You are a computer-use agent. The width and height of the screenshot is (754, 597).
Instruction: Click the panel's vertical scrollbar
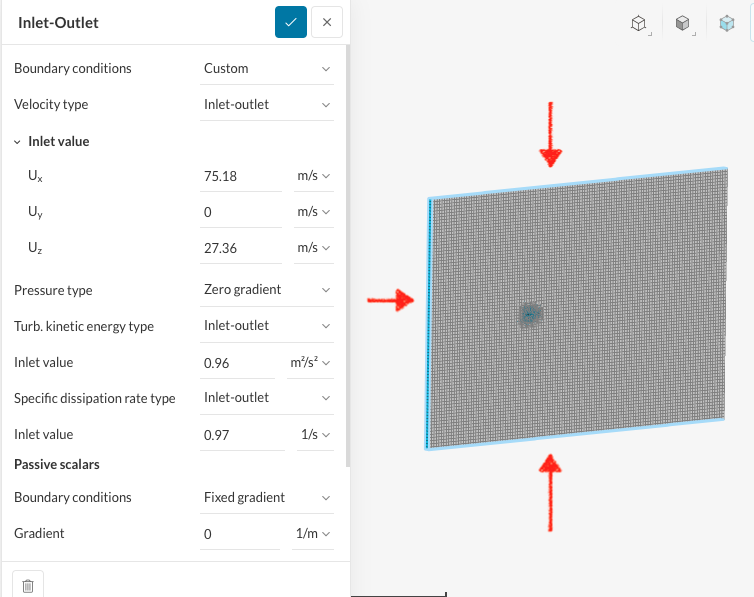347,250
